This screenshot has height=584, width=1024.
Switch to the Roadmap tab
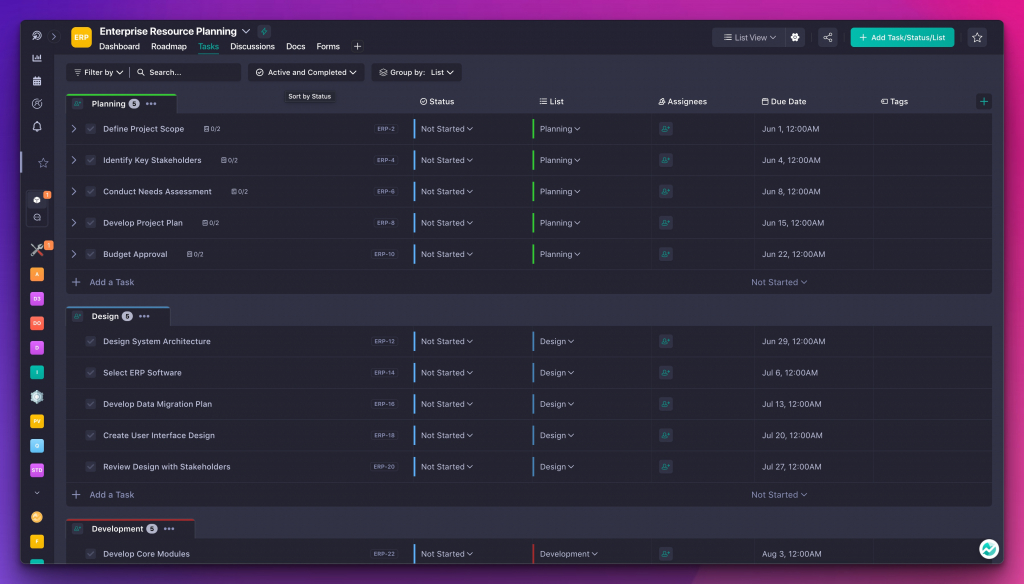pos(168,46)
